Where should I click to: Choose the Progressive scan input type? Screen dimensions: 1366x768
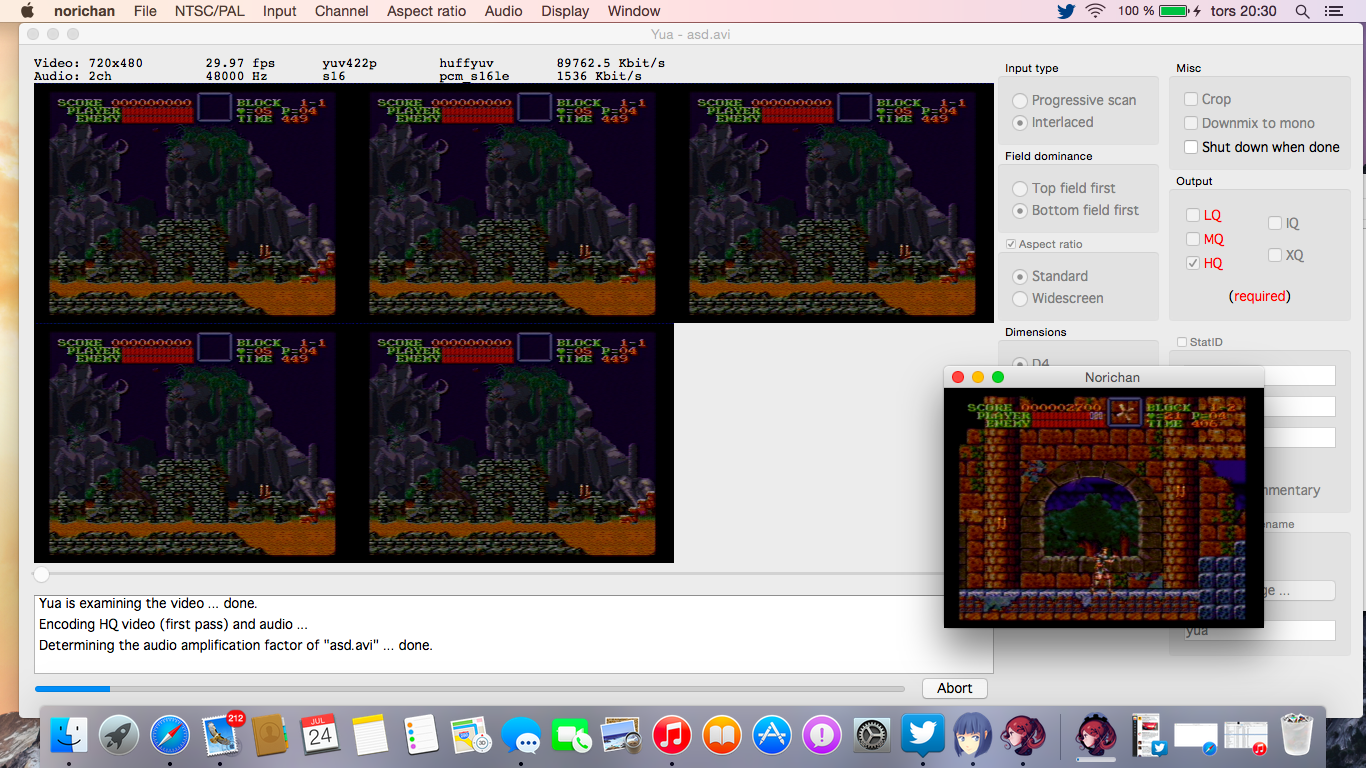pyautogui.click(x=1020, y=100)
